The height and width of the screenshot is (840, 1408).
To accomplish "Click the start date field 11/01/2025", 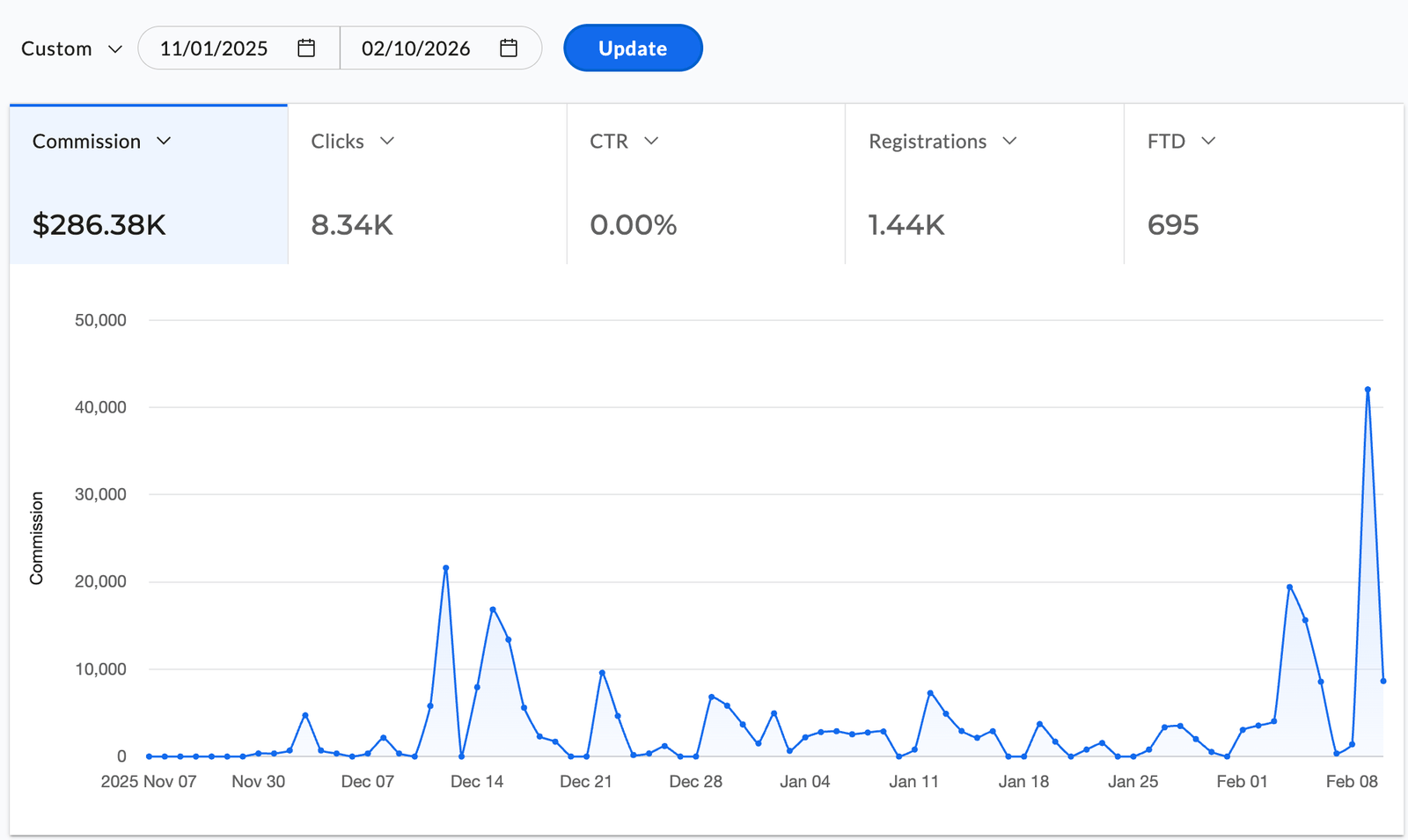I will pos(238,48).
